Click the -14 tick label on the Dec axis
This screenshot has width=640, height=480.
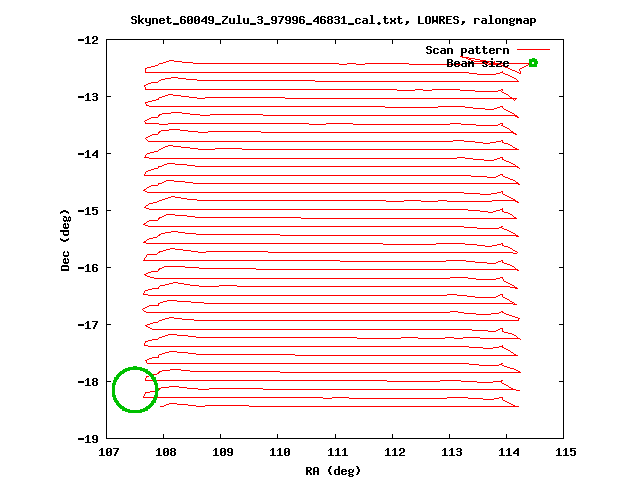[88, 154]
